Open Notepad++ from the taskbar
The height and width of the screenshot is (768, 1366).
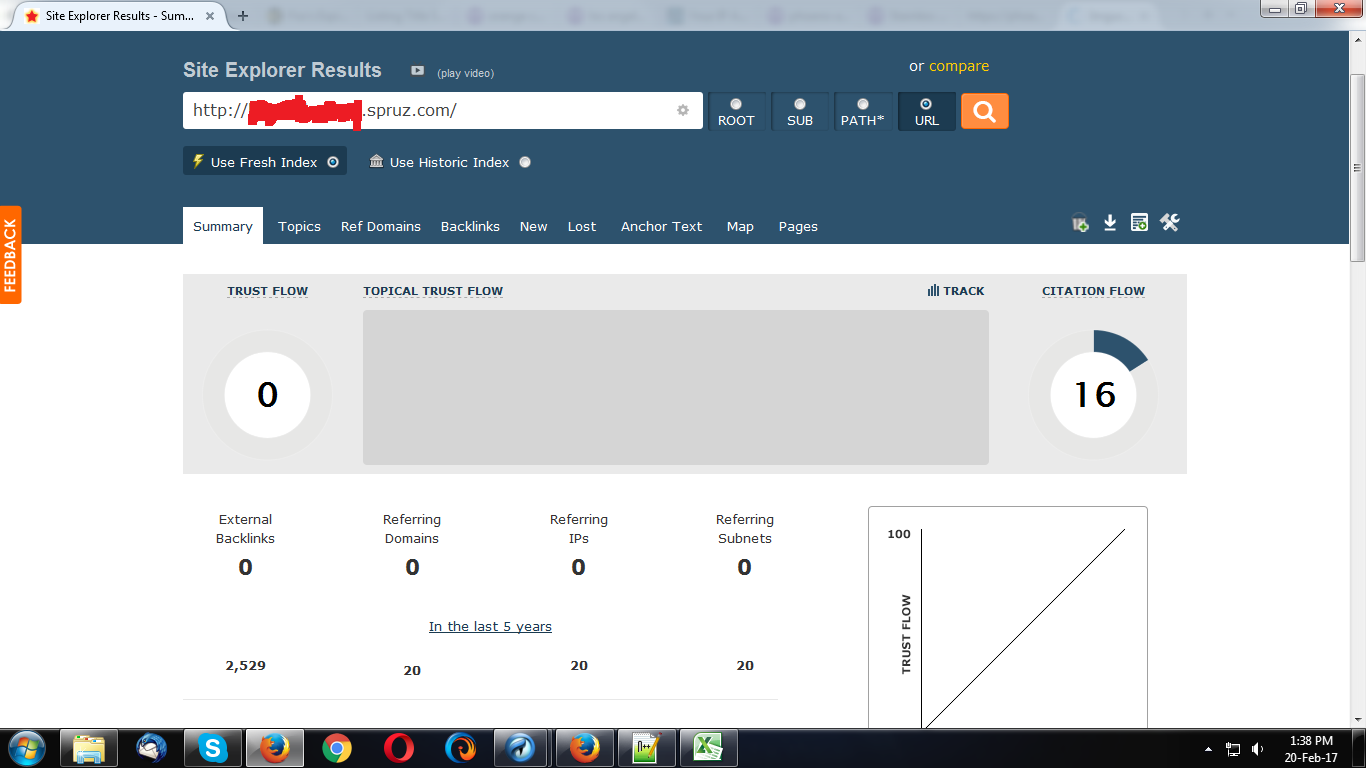click(647, 748)
